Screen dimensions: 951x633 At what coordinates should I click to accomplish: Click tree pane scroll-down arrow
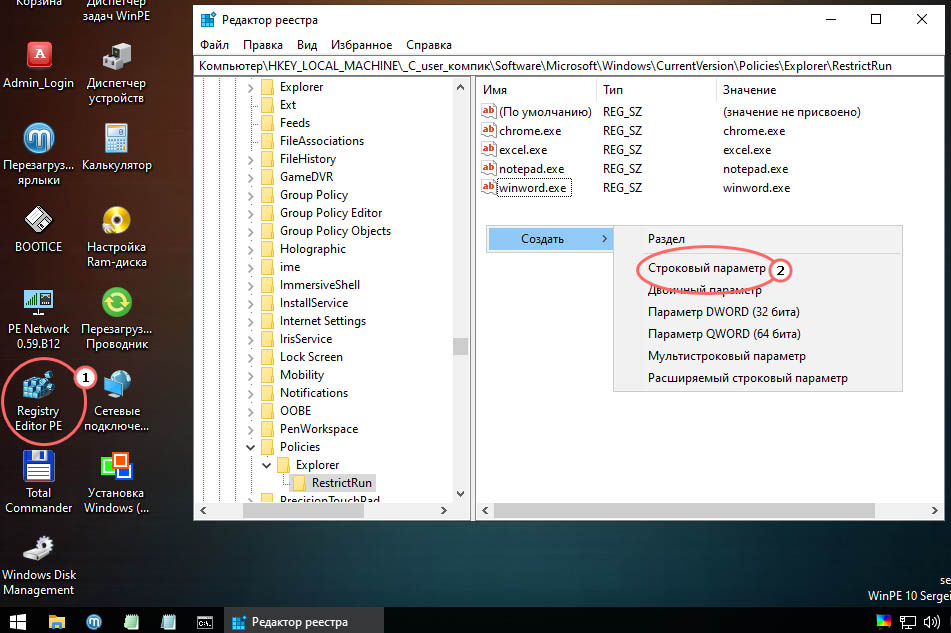pos(460,494)
